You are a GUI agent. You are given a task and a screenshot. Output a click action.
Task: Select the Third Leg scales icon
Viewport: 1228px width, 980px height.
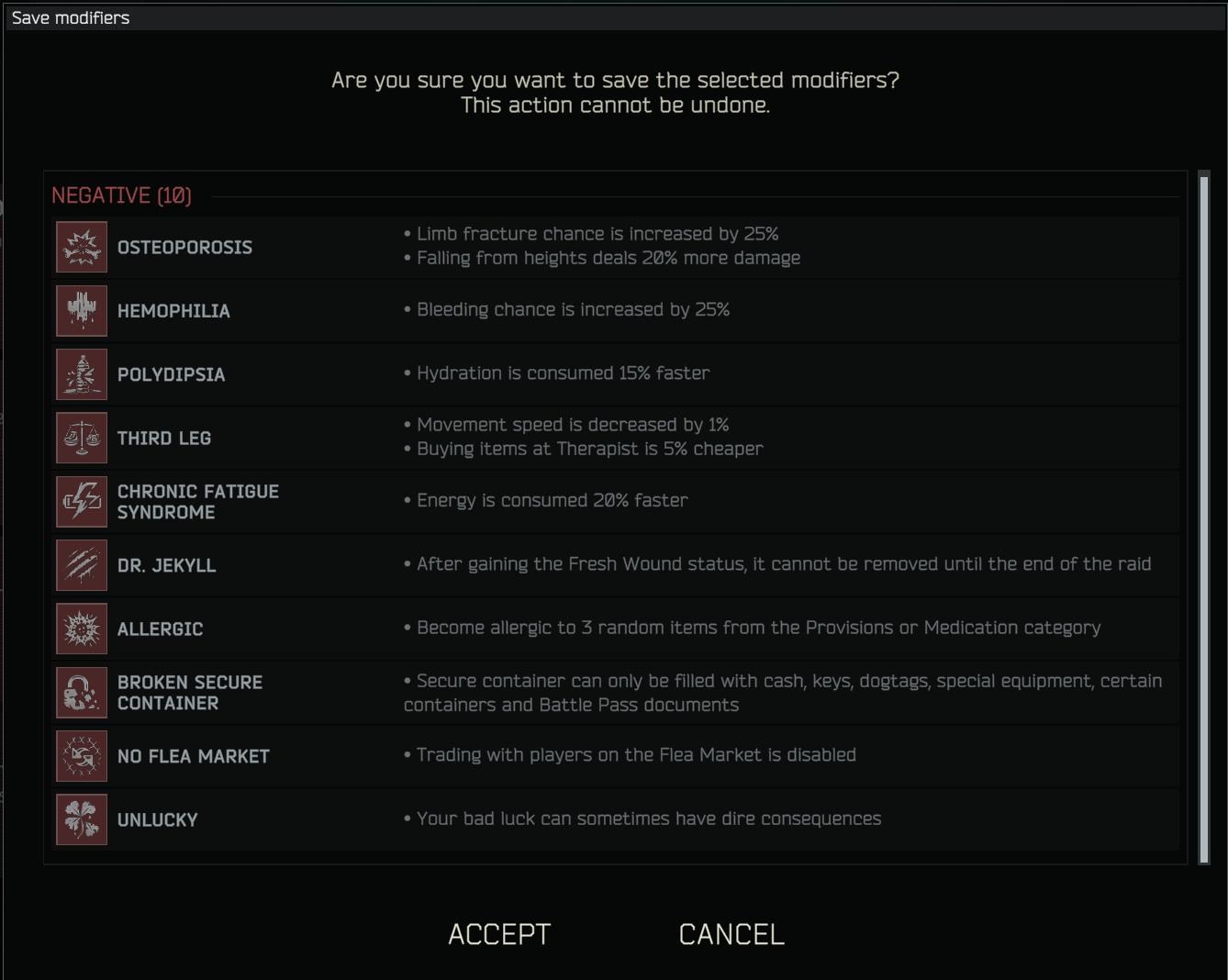pos(82,438)
